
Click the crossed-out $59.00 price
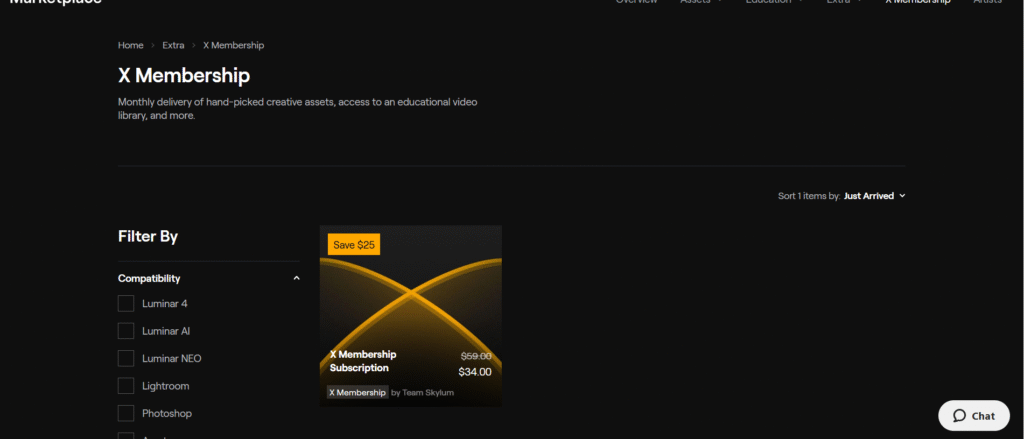pos(476,356)
